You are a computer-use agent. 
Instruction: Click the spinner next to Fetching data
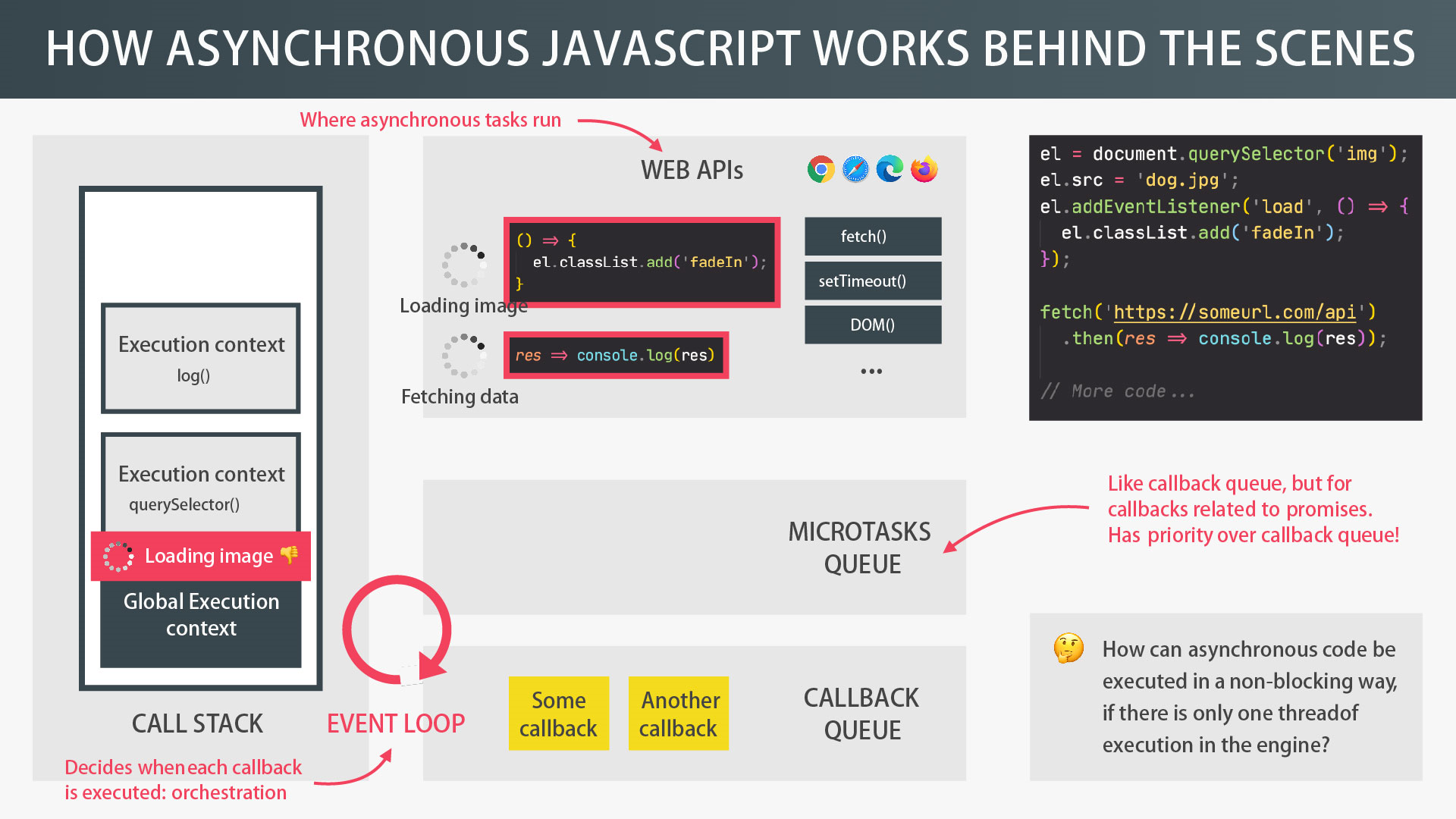click(463, 356)
